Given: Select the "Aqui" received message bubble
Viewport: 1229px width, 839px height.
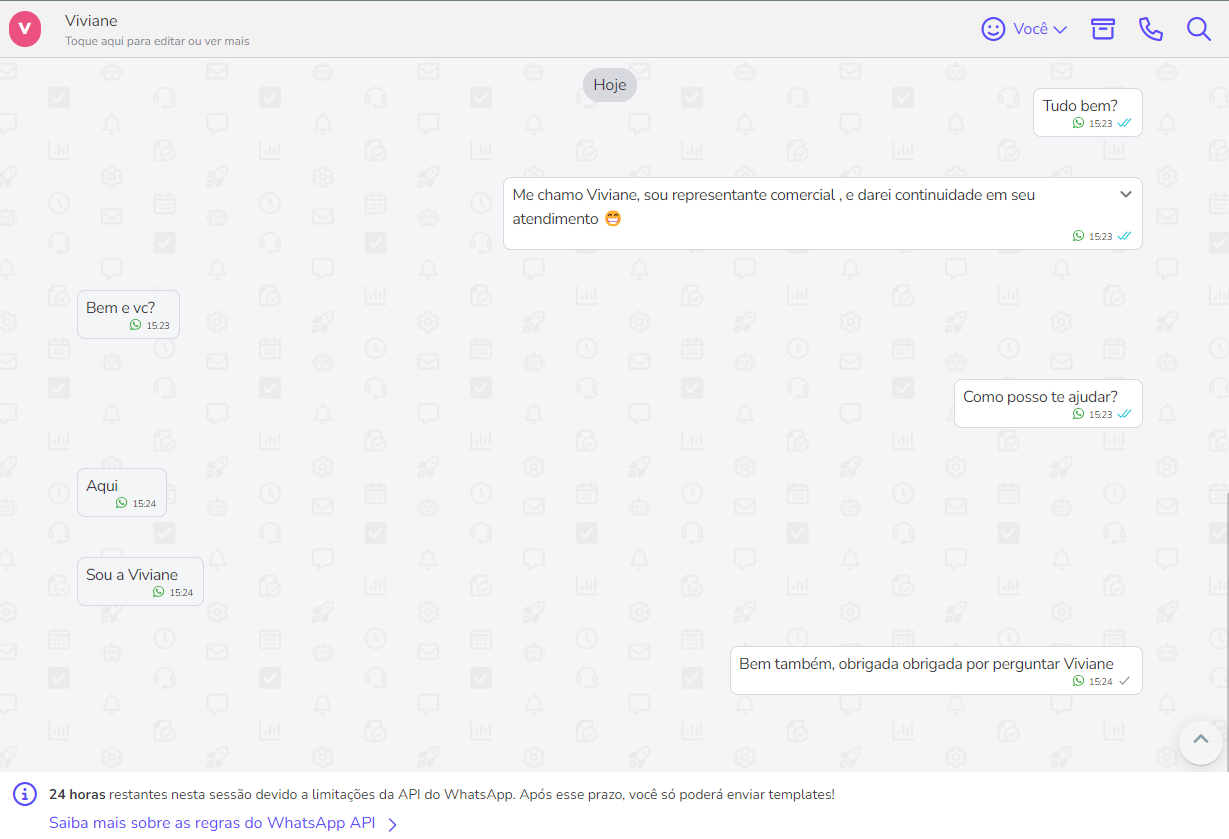Looking at the screenshot, I should point(121,492).
